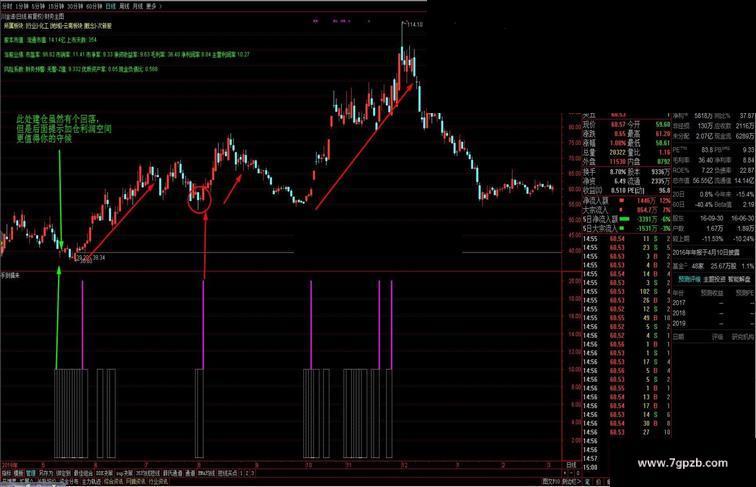This screenshot has width=756, height=487.
Task: Click the 最低 value 58.61
Action: pyautogui.click(x=662, y=143)
